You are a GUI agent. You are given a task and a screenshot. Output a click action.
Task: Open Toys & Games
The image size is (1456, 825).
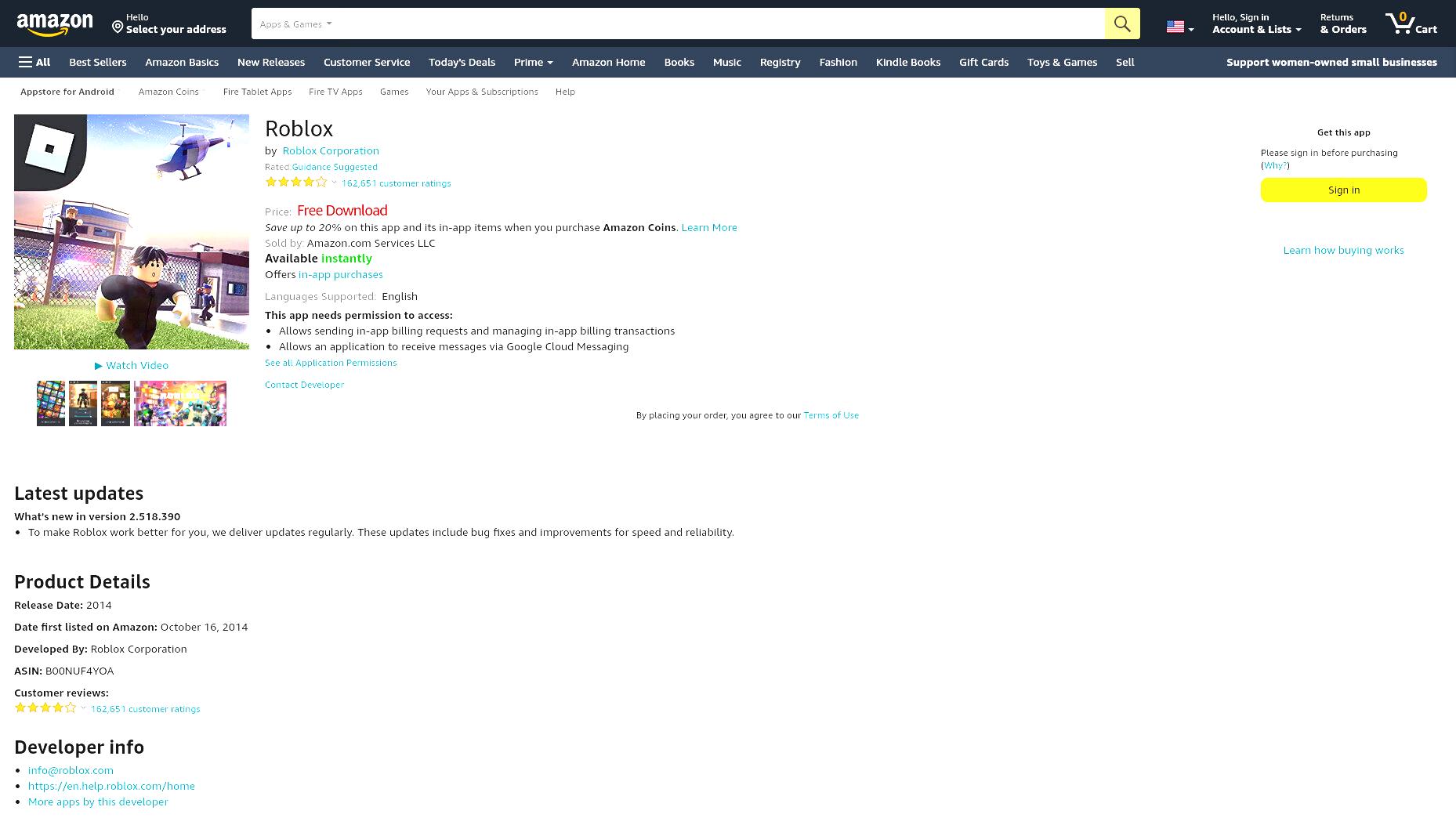point(1062,62)
